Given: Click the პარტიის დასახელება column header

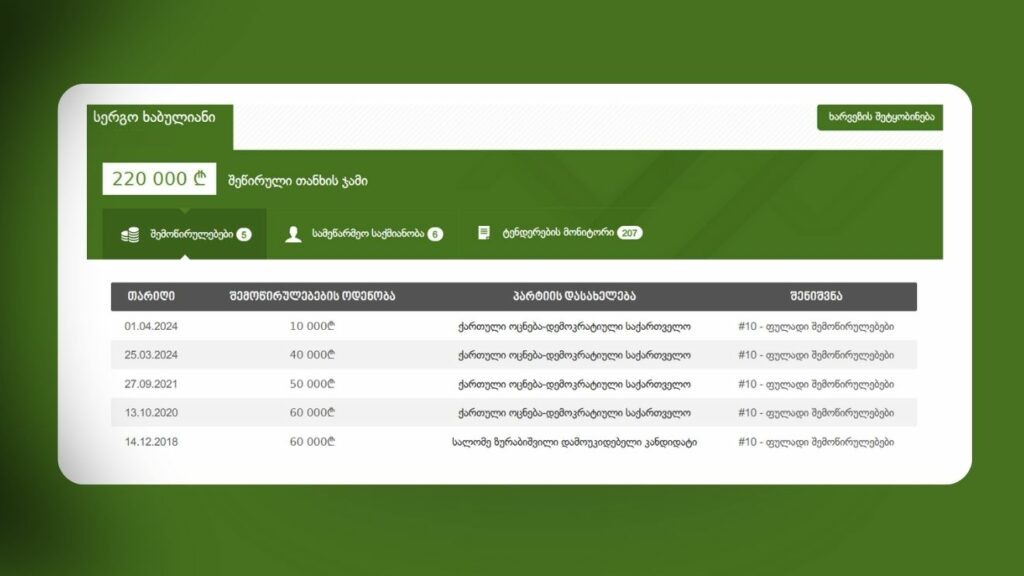Looking at the screenshot, I should click(572, 296).
